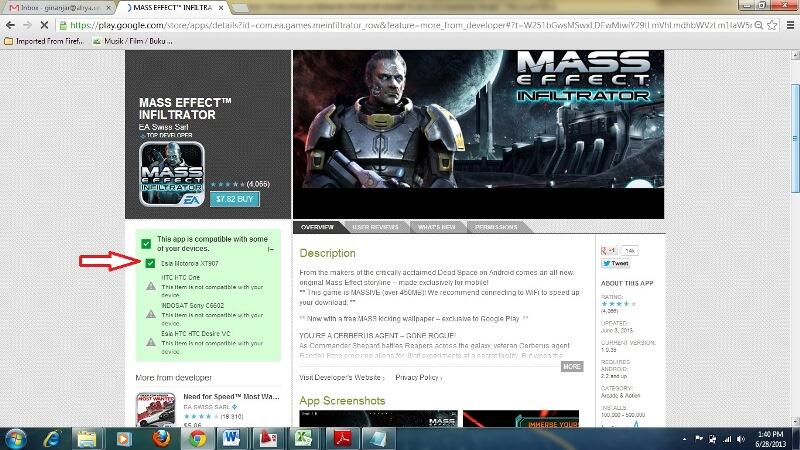Open the notepad-like last taskbar icon
Viewport: 800px width, 450px height.
378,439
